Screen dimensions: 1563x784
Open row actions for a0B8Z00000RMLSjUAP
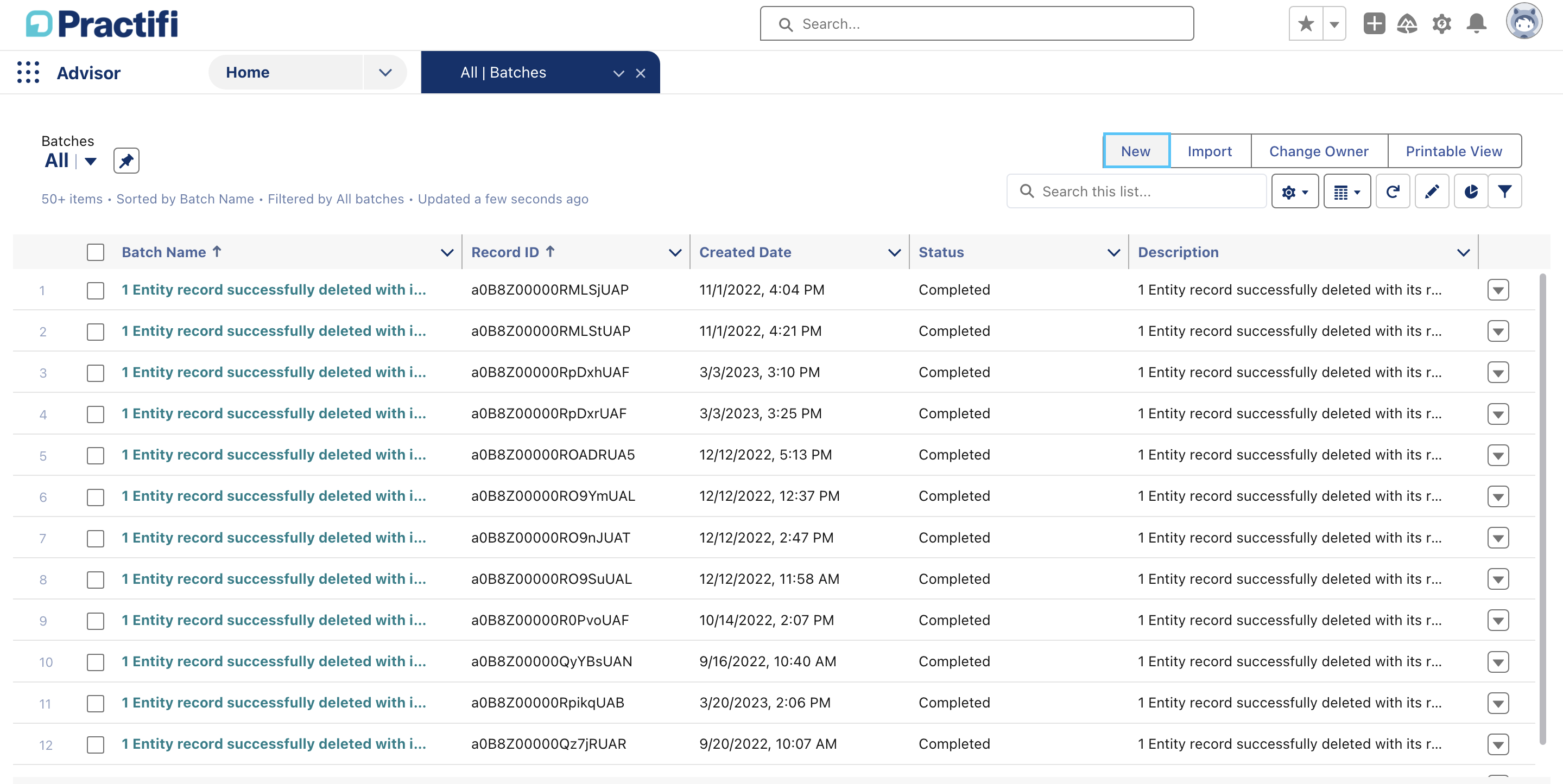pyautogui.click(x=1497, y=290)
